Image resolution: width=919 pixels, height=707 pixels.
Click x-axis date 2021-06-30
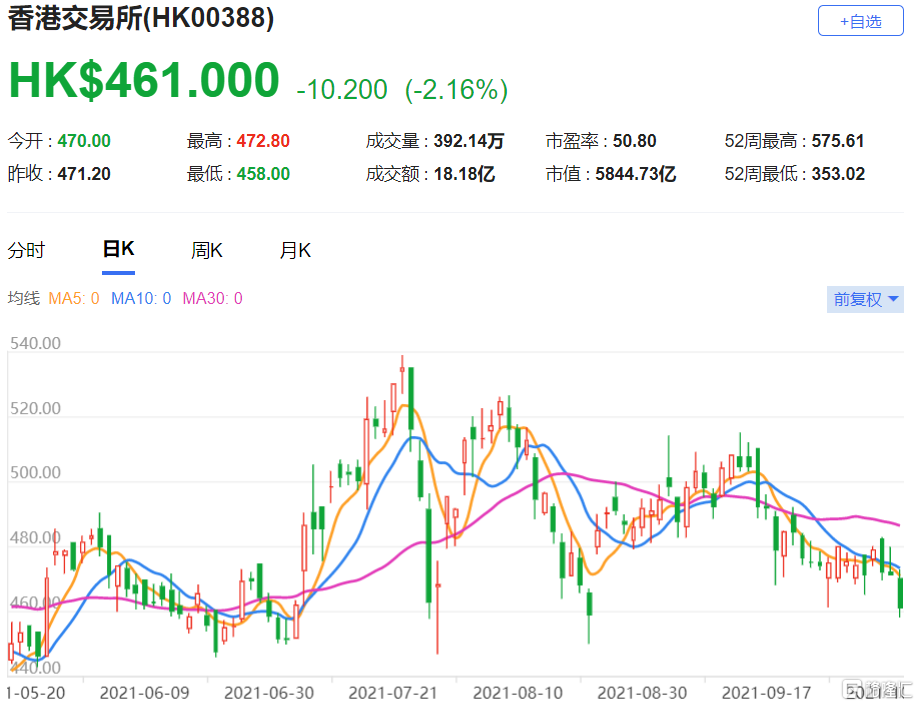(269, 693)
